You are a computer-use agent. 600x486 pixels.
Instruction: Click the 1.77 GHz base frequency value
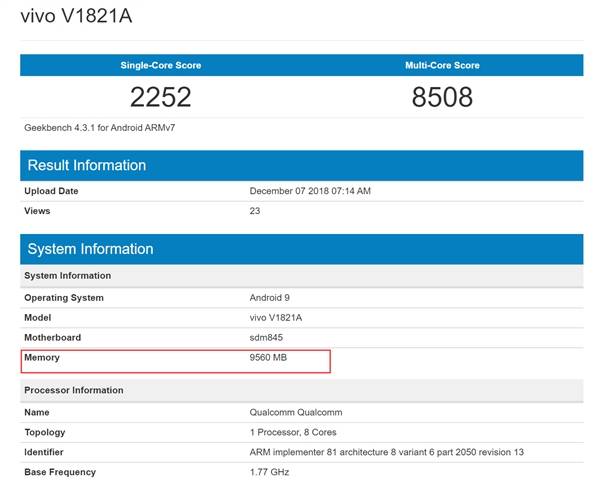coord(269,471)
